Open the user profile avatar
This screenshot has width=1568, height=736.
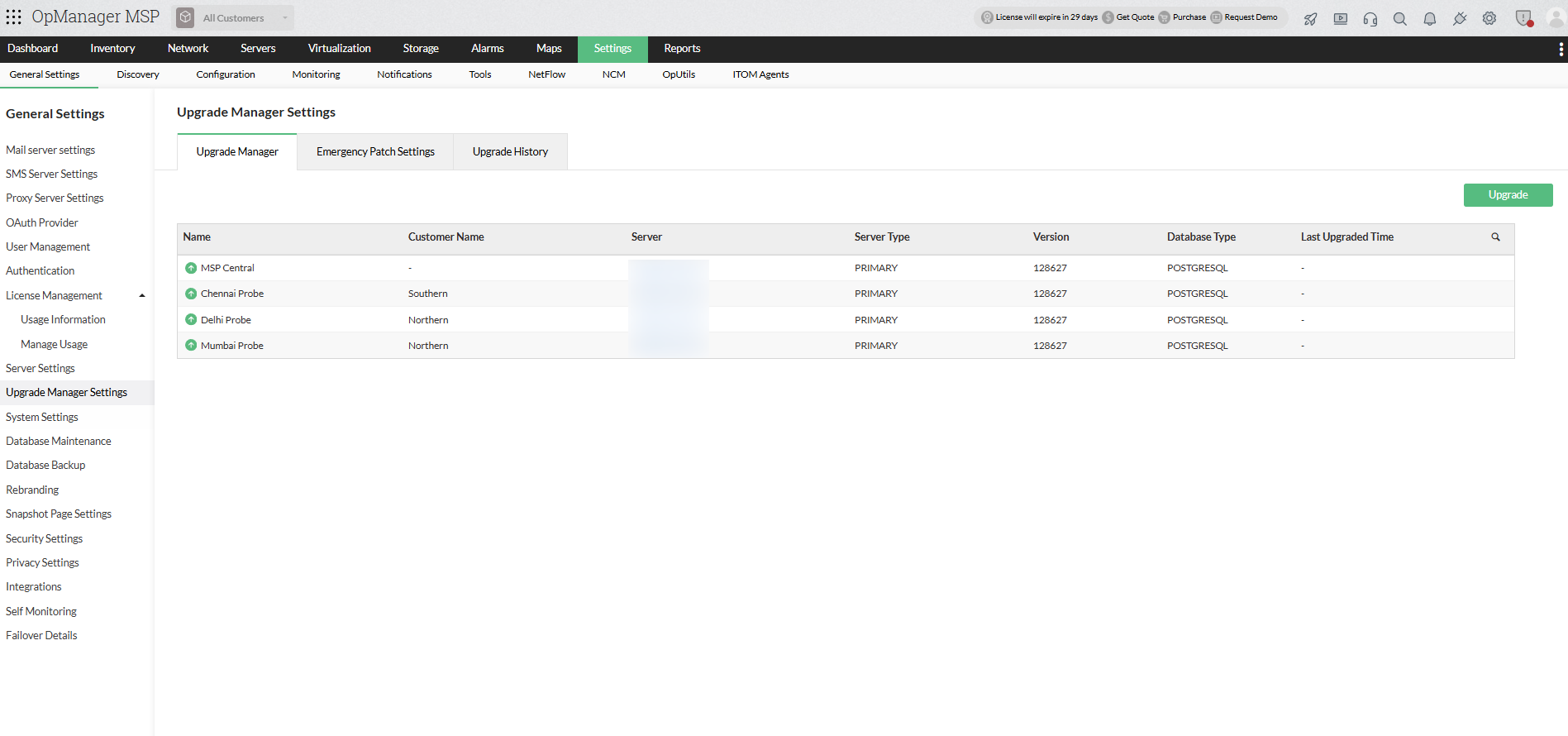pyautogui.click(x=1556, y=18)
